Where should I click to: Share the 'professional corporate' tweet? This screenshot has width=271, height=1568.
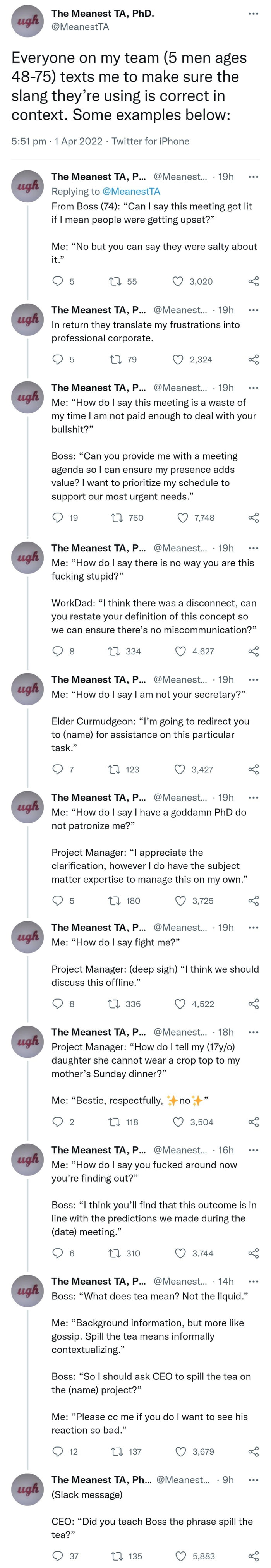254,360
